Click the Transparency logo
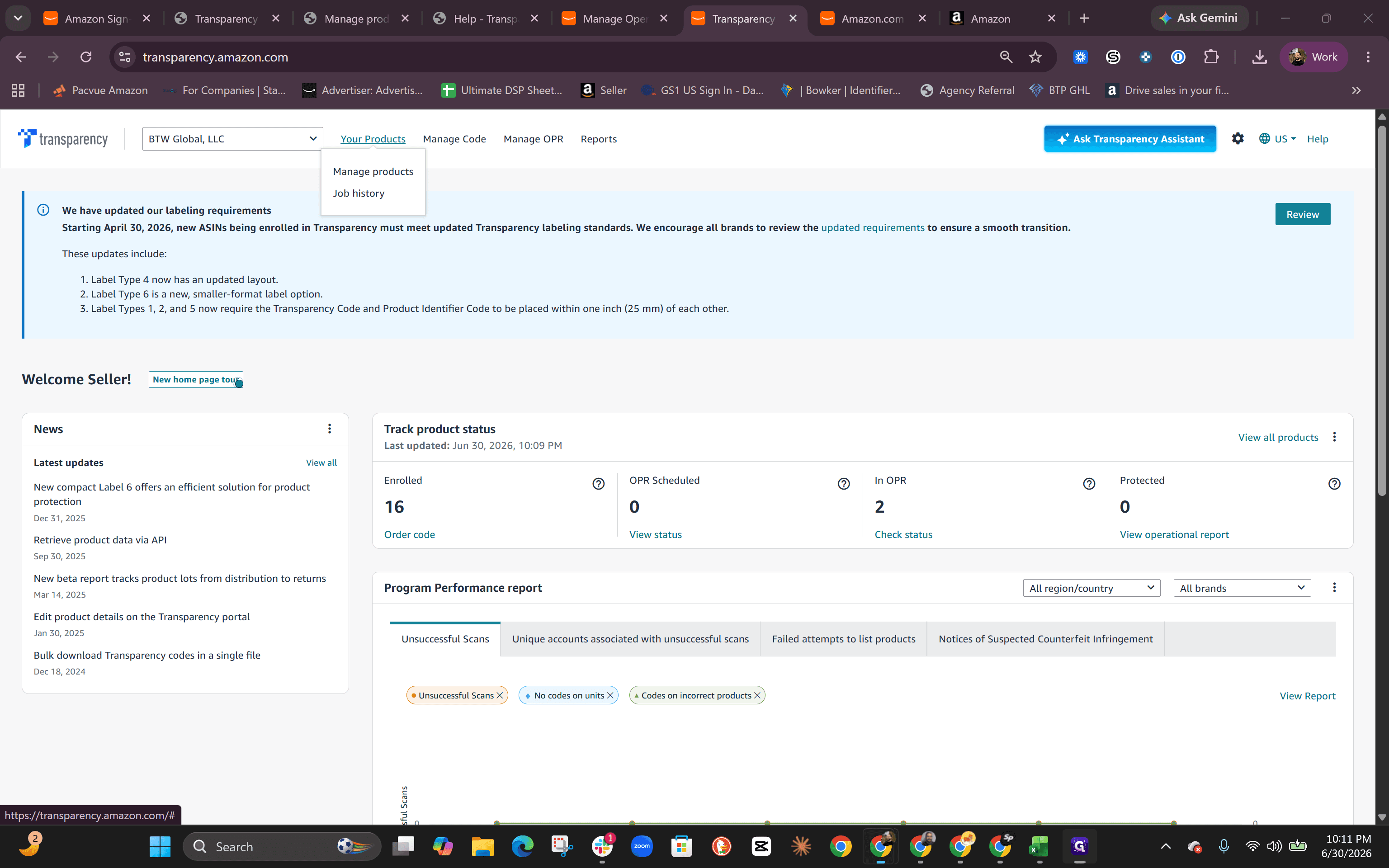This screenshot has height=868, width=1389. coord(62,138)
